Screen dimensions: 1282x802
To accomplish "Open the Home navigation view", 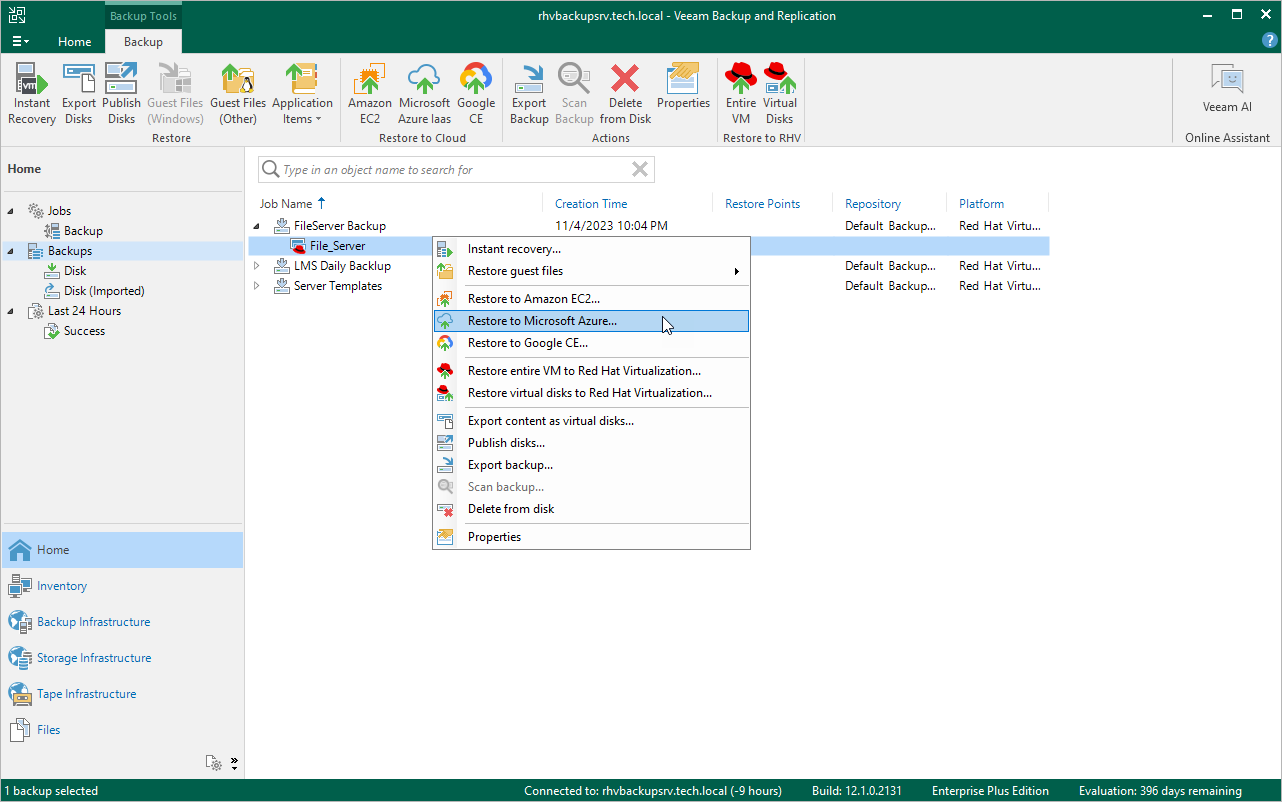I will point(122,550).
